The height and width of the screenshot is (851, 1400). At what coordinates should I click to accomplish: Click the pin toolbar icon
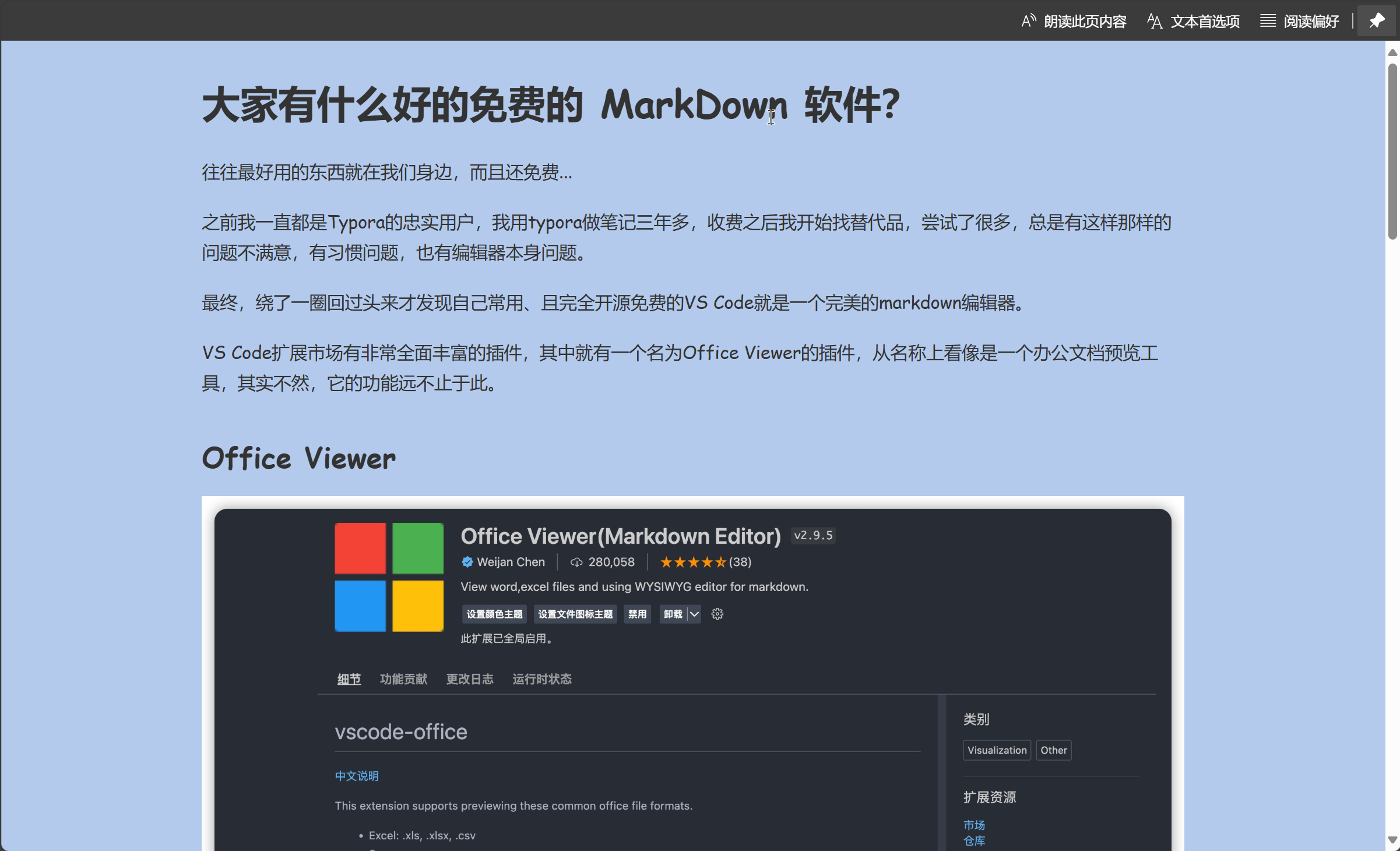click(1377, 21)
